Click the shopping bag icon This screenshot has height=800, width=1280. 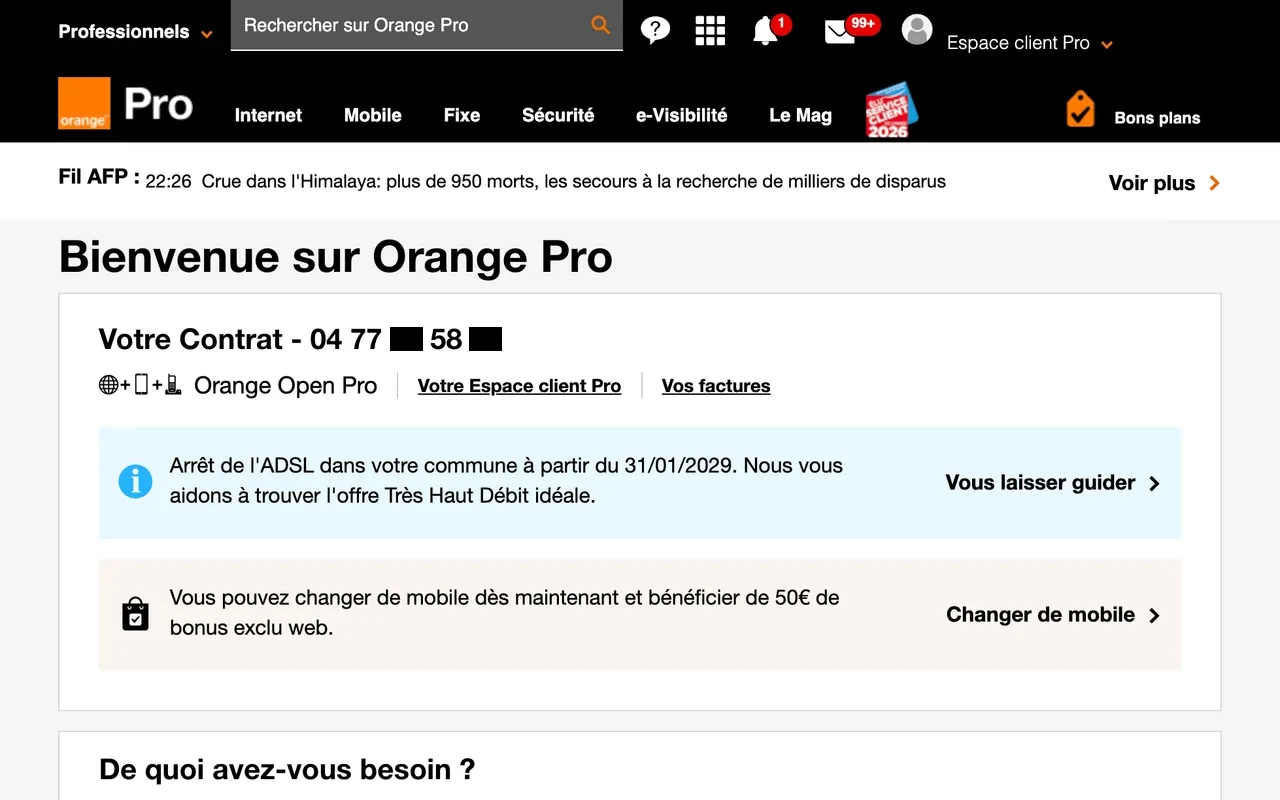[x=135, y=614]
